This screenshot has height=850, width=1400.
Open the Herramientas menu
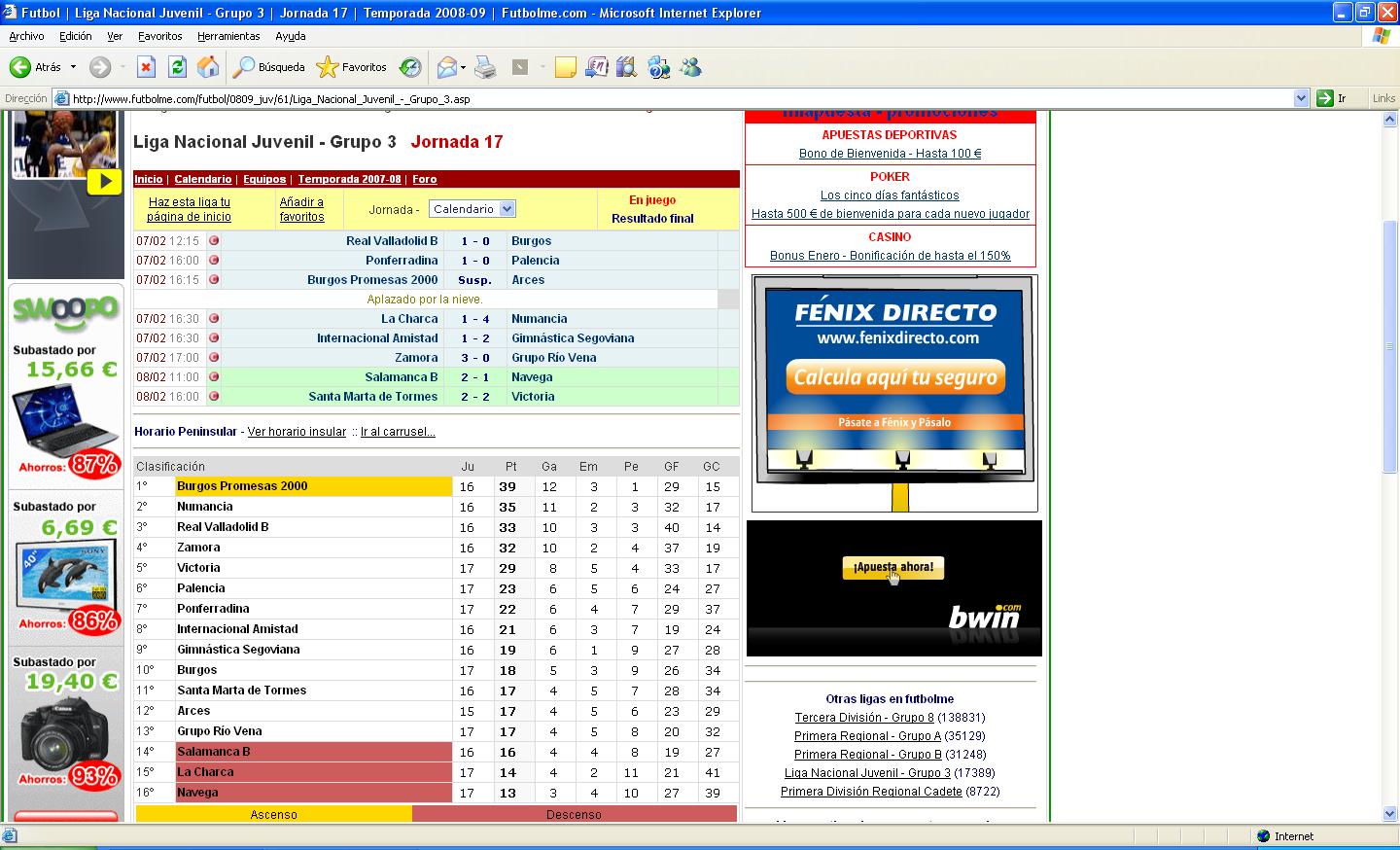228,36
